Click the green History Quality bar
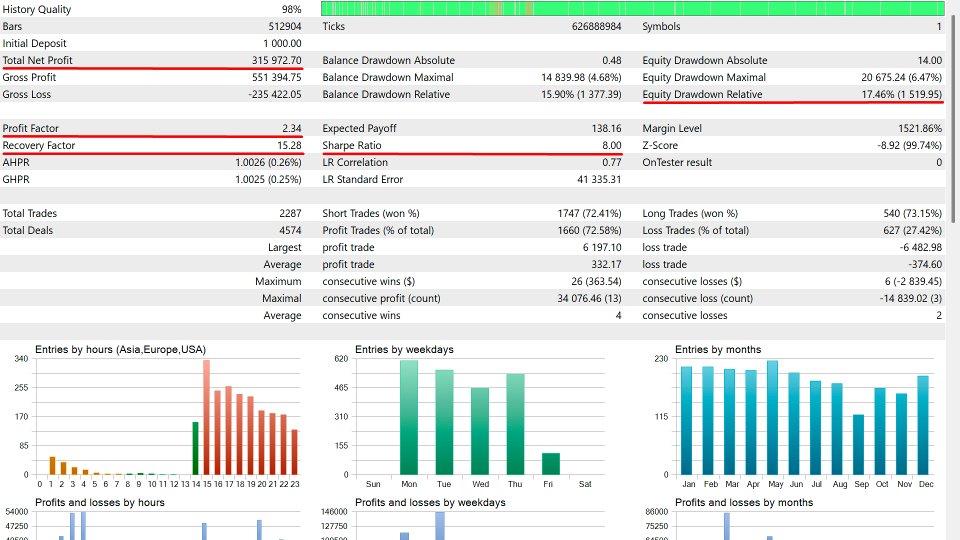 (632, 9)
